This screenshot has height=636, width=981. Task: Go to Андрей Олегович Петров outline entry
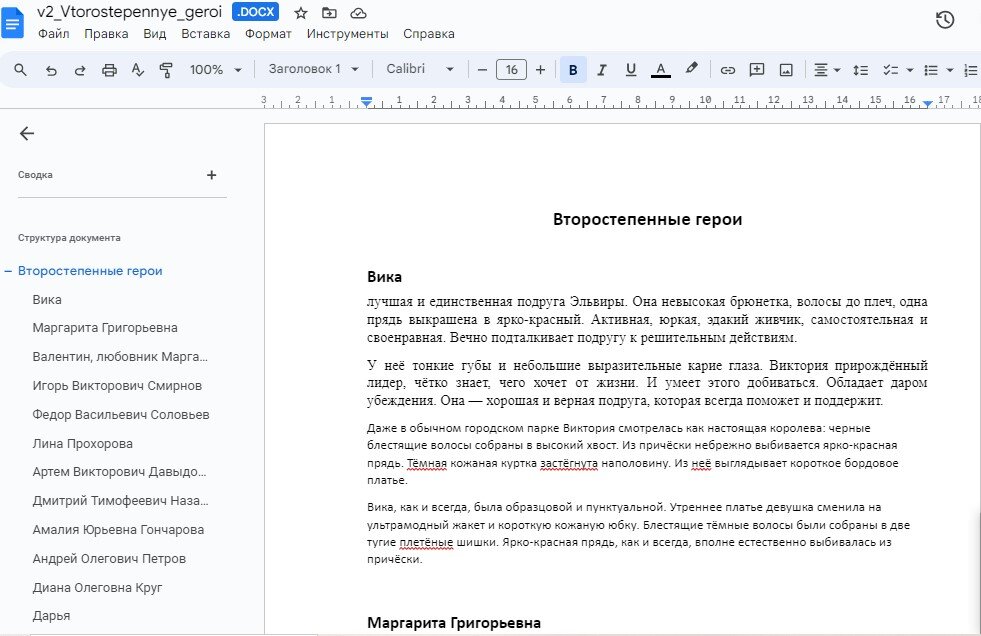(x=109, y=558)
